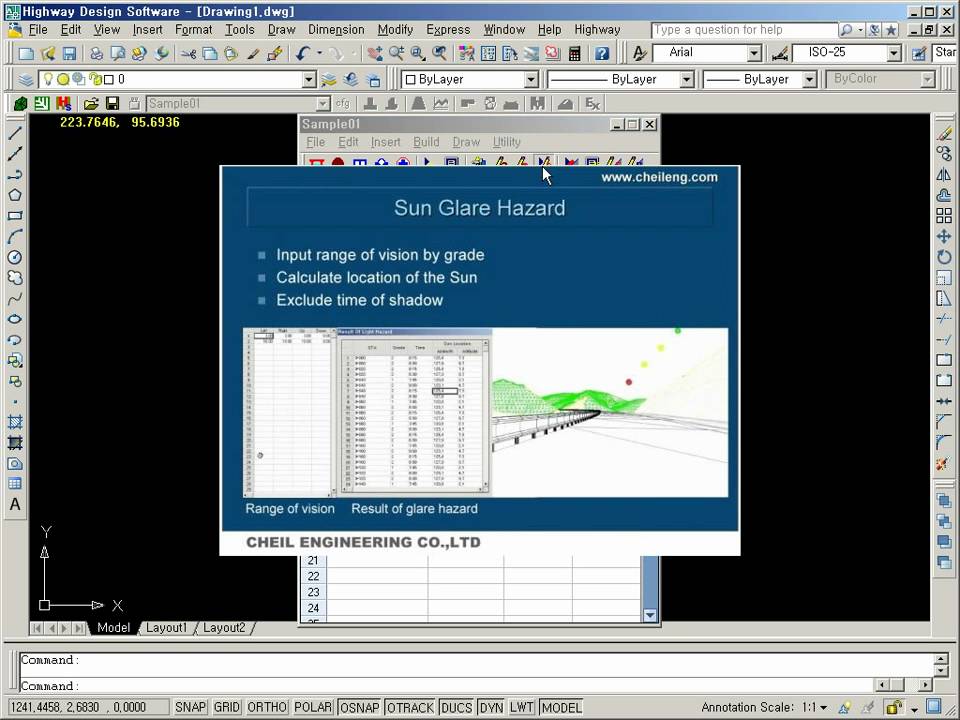
Task: Open the ByLayer lineweight dropdown
Action: click(809, 80)
